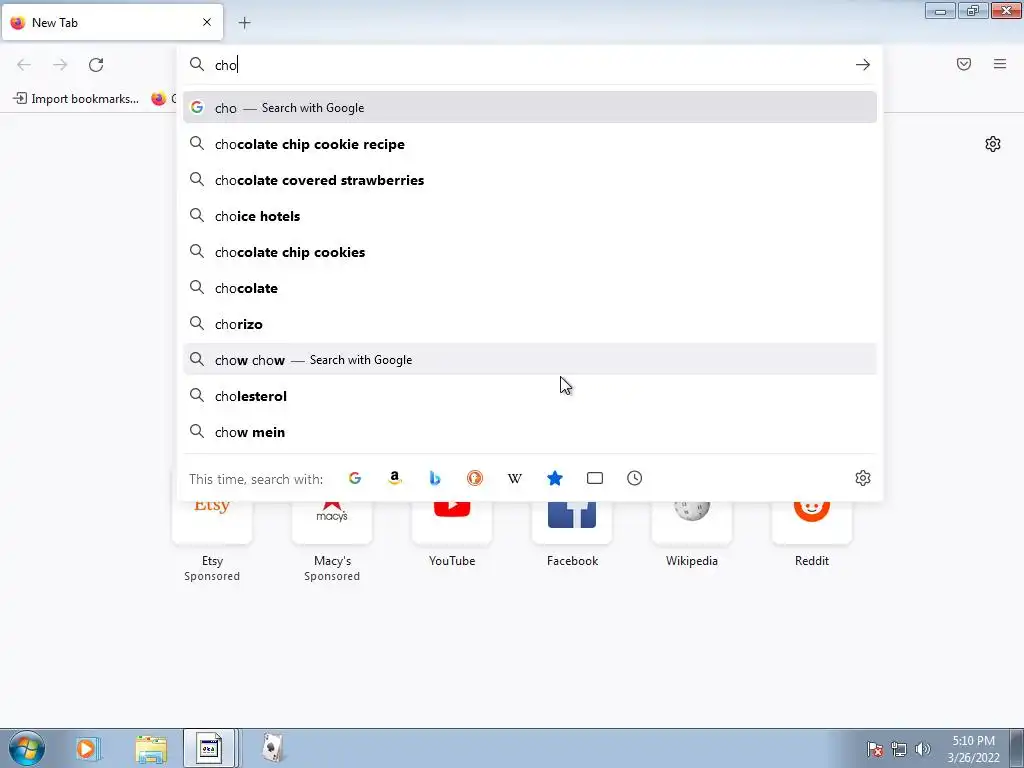
Task: Open the Windows Start menu
Action: click(27, 748)
